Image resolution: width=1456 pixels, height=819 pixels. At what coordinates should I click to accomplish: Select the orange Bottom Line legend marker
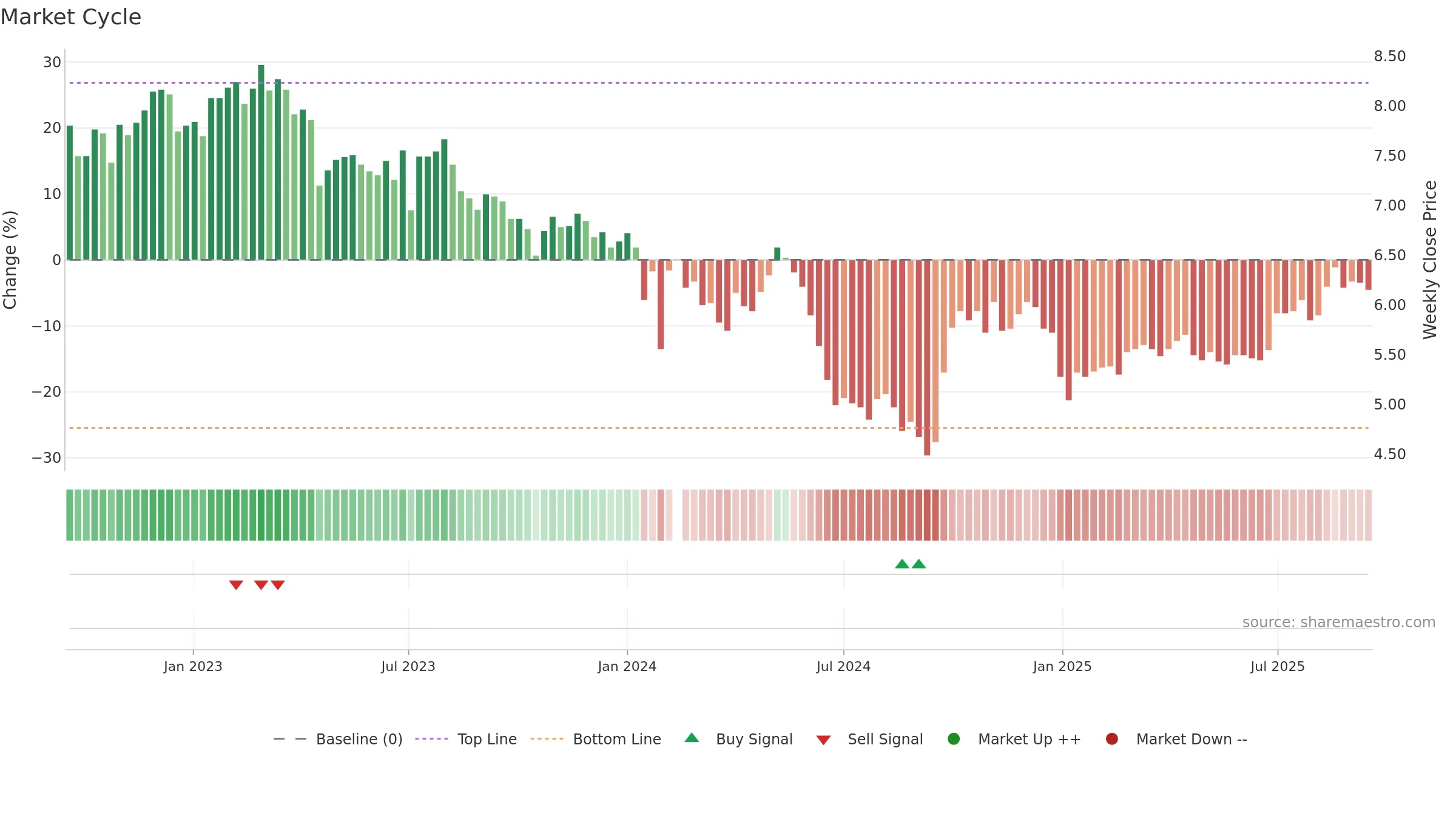click(547, 739)
